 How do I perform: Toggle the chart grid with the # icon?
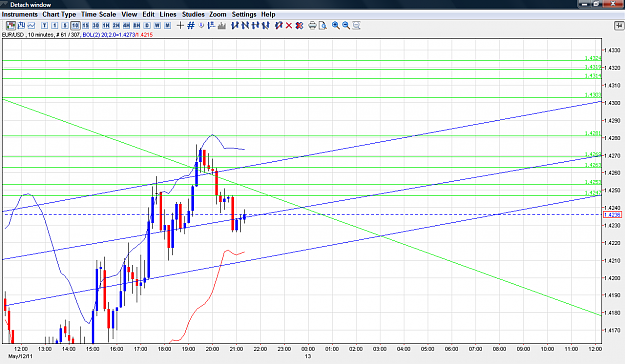(191, 26)
